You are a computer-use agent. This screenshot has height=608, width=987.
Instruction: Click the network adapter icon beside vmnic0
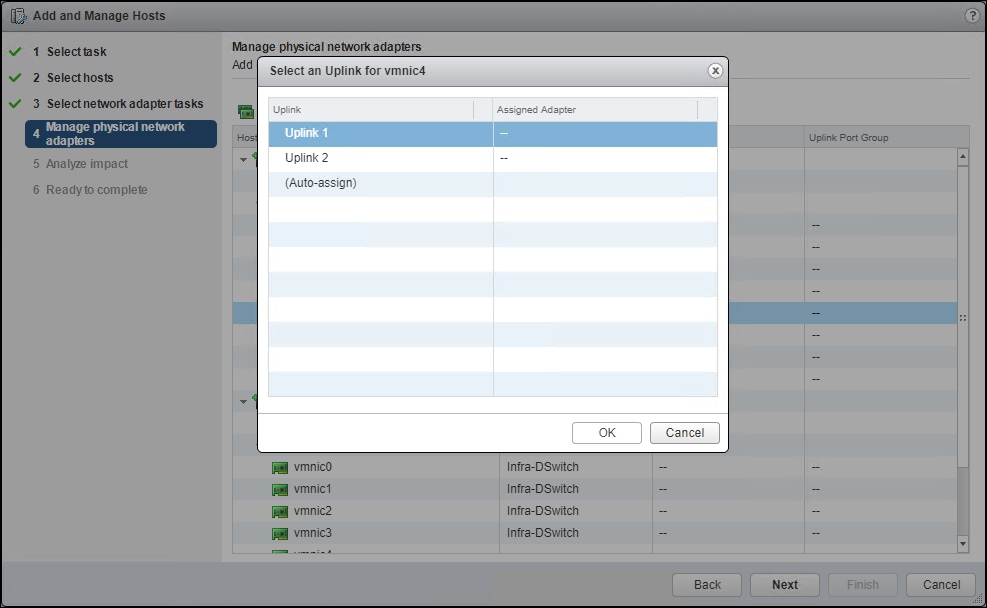280,467
